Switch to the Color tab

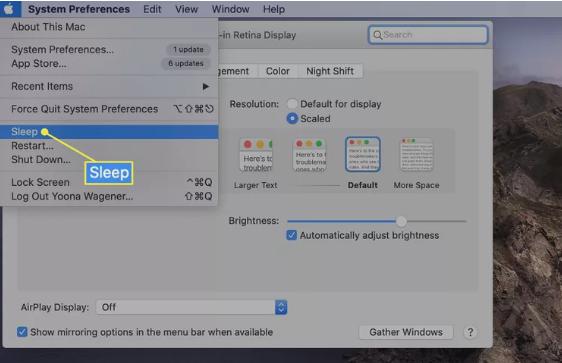(x=277, y=71)
